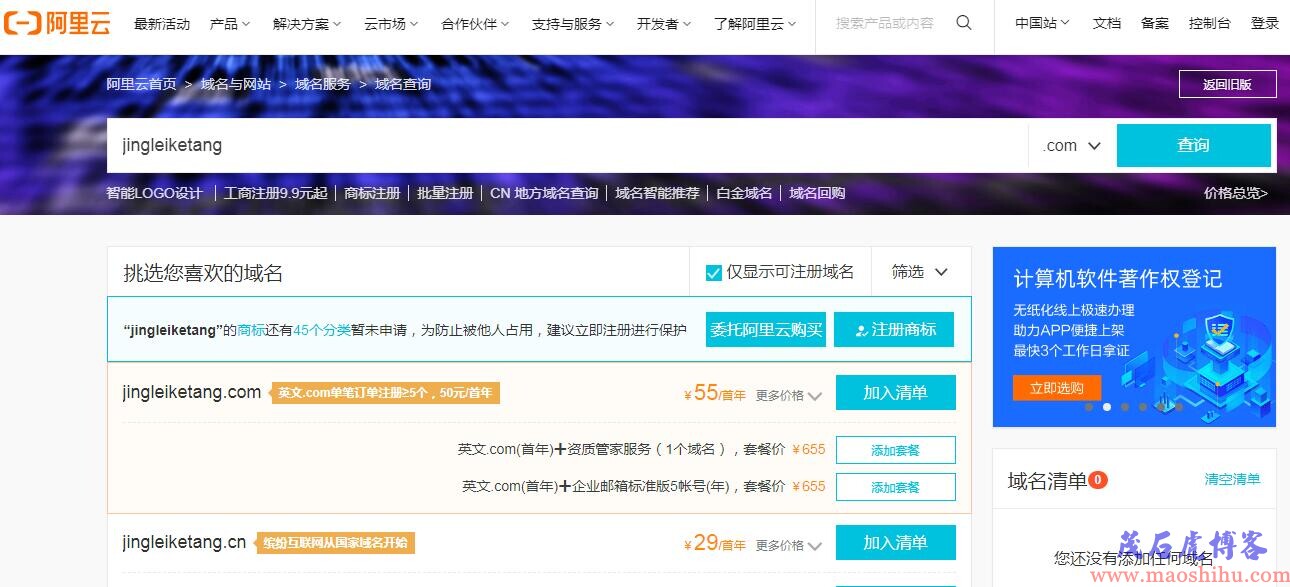Open 白金域名 link
1290x587 pixels.
click(744, 193)
